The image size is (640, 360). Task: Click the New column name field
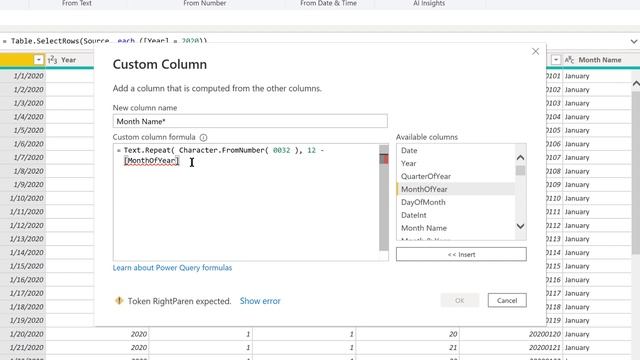[x=250, y=121]
